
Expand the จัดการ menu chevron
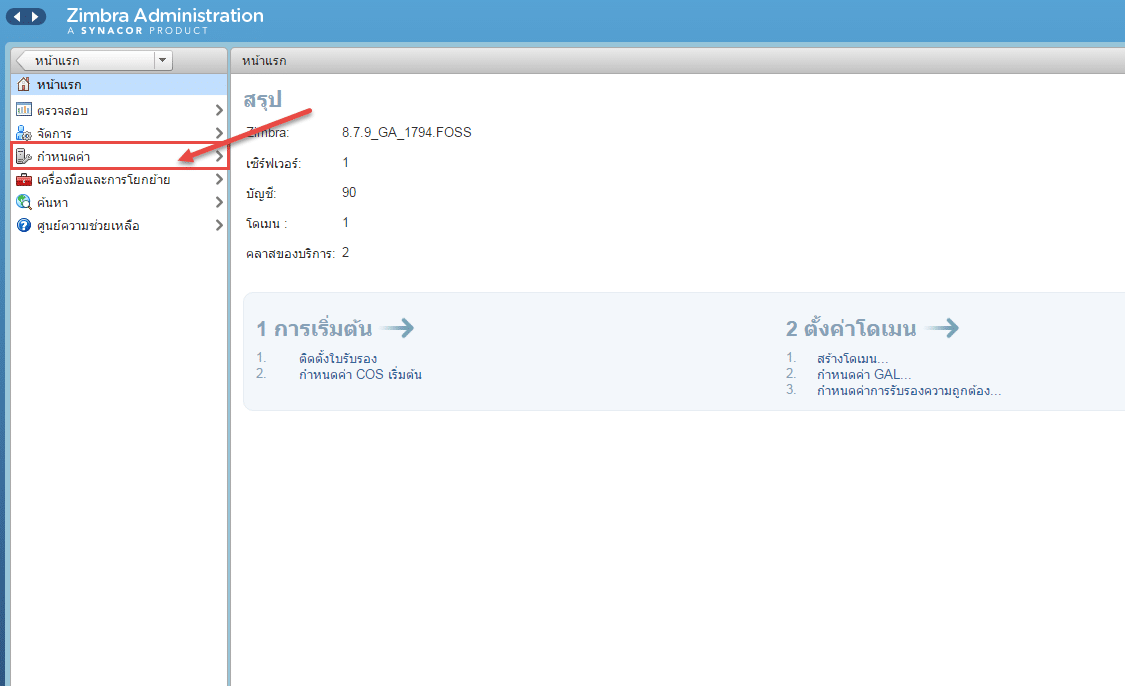(x=219, y=133)
